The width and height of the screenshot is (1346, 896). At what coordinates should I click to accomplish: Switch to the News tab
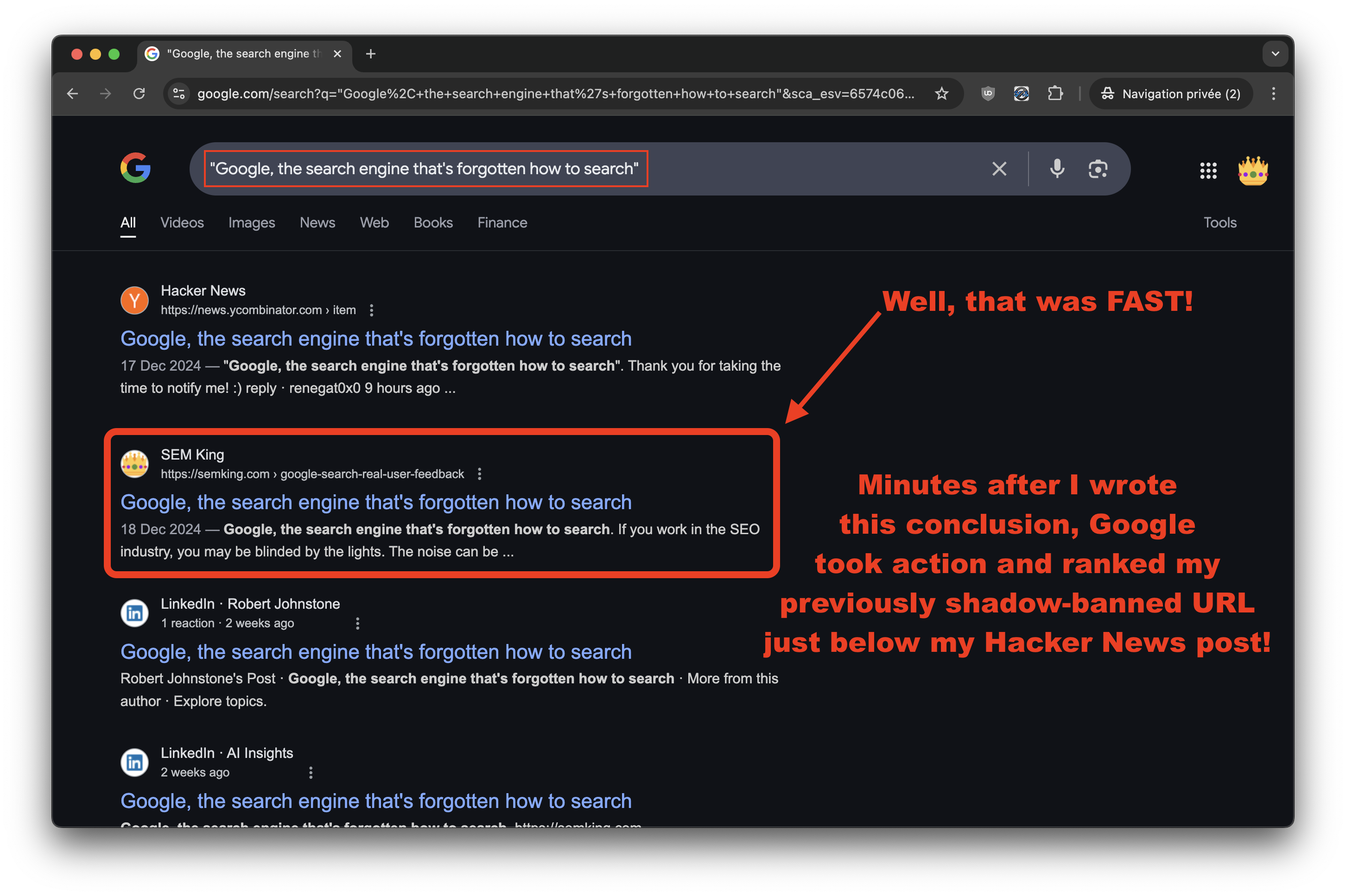pos(317,223)
